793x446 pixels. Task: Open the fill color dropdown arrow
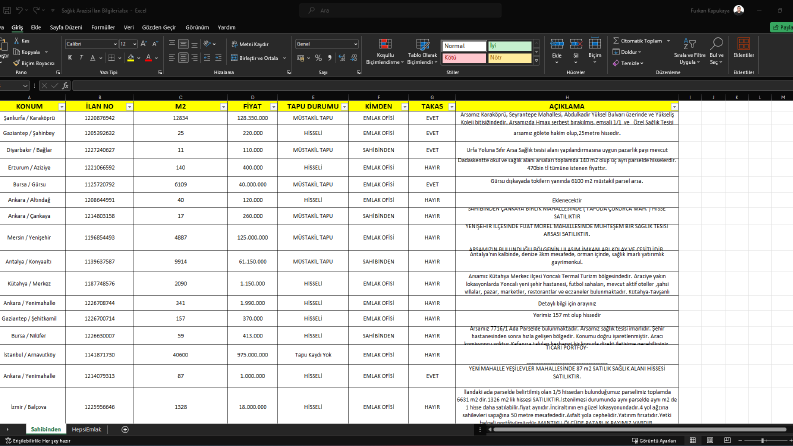click(x=138, y=58)
